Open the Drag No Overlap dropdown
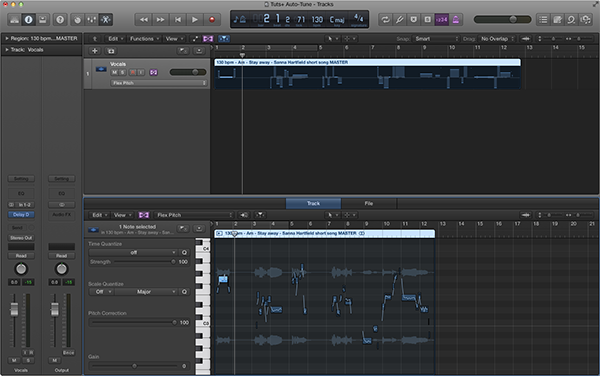600x376 pixels. click(x=497, y=39)
